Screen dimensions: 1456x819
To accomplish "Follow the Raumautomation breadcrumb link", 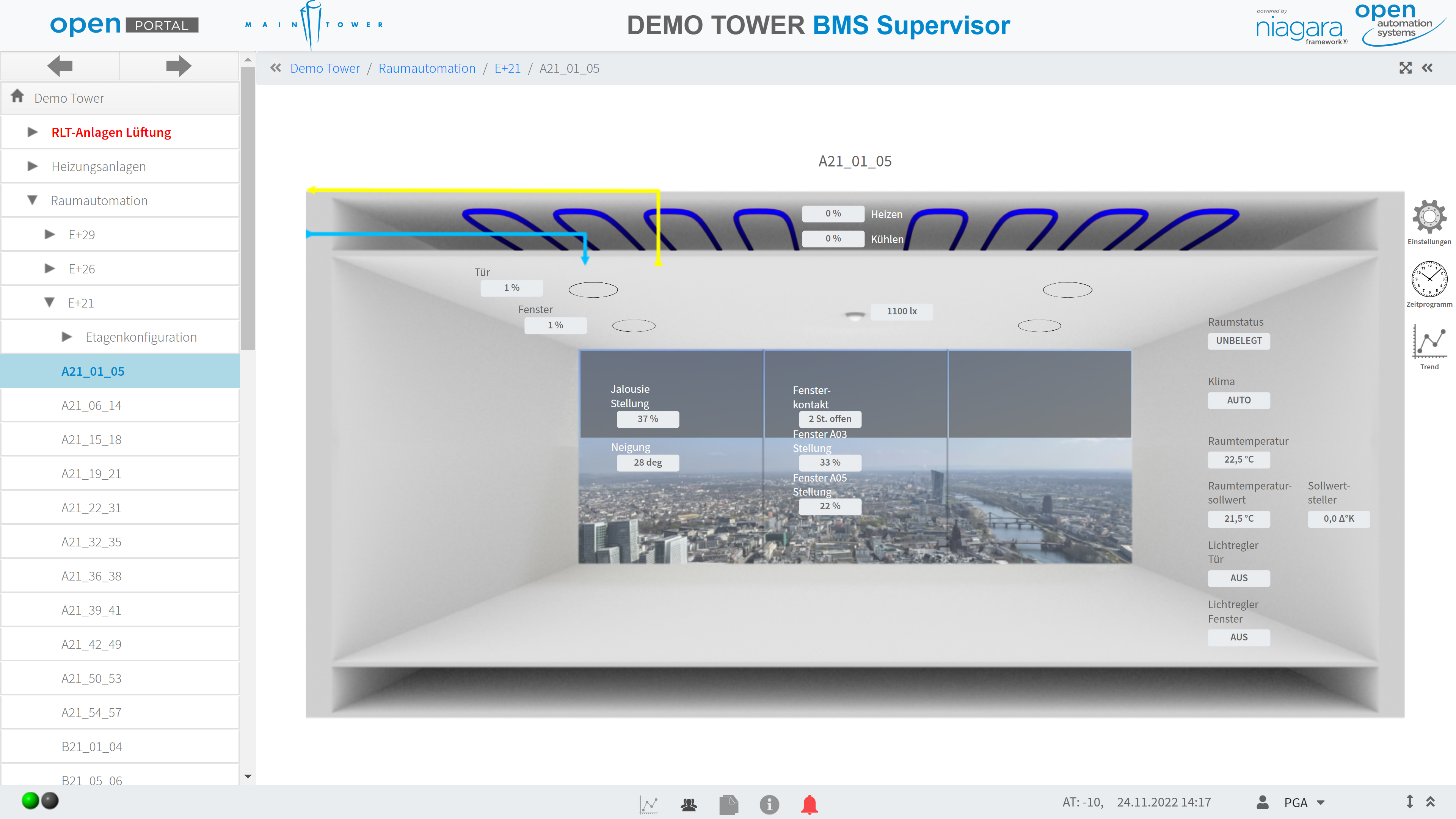I will [x=427, y=68].
